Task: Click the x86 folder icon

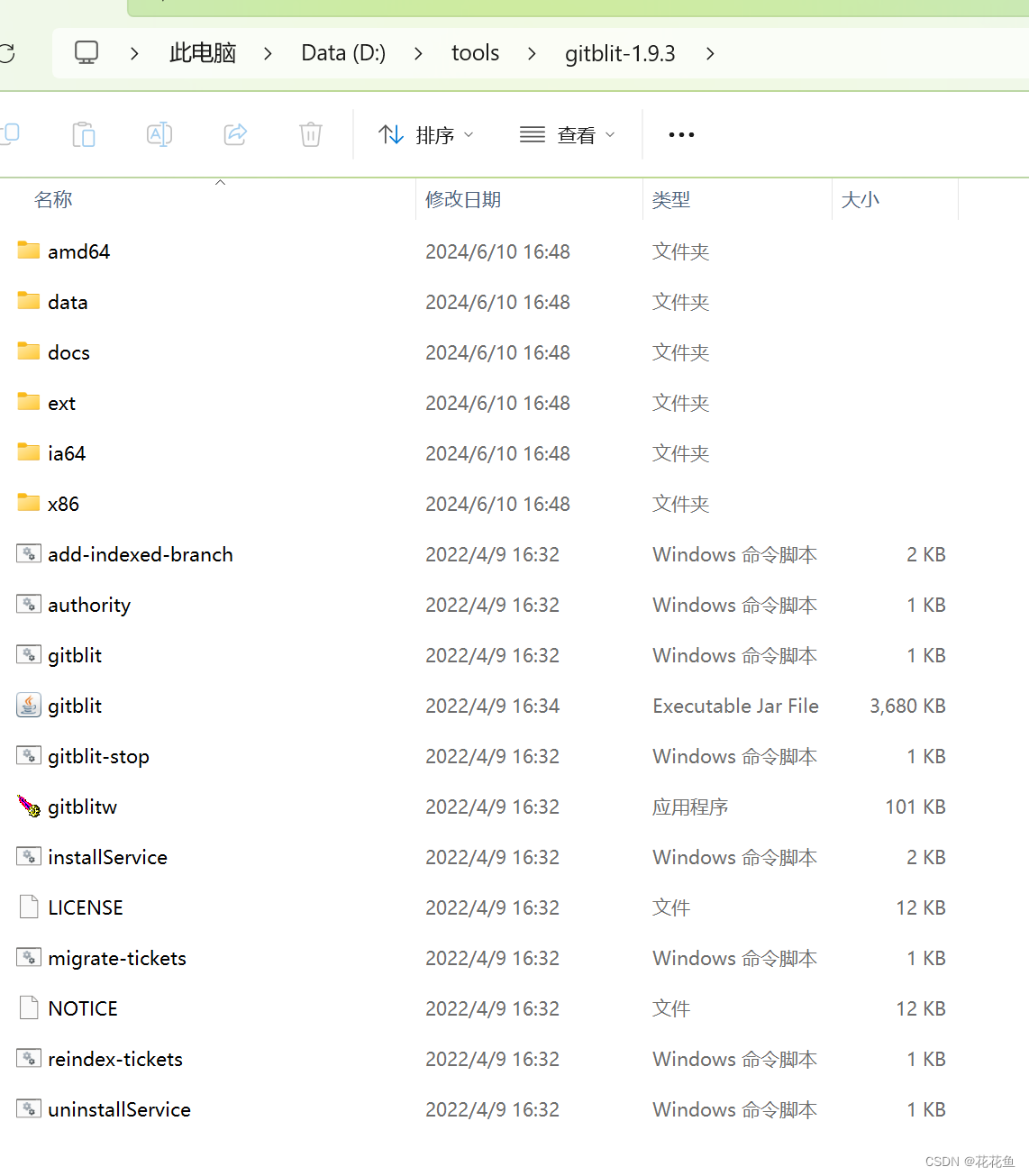Action: pos(29,503)
